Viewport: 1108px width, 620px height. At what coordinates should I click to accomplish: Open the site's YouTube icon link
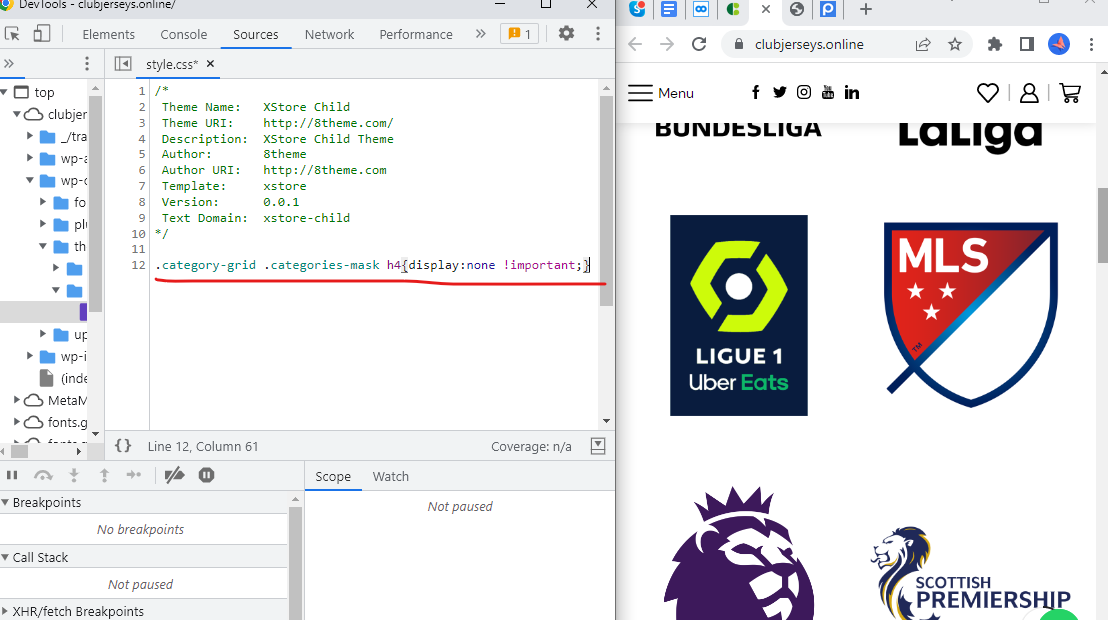pyautogui.click(x=827, y=93)
